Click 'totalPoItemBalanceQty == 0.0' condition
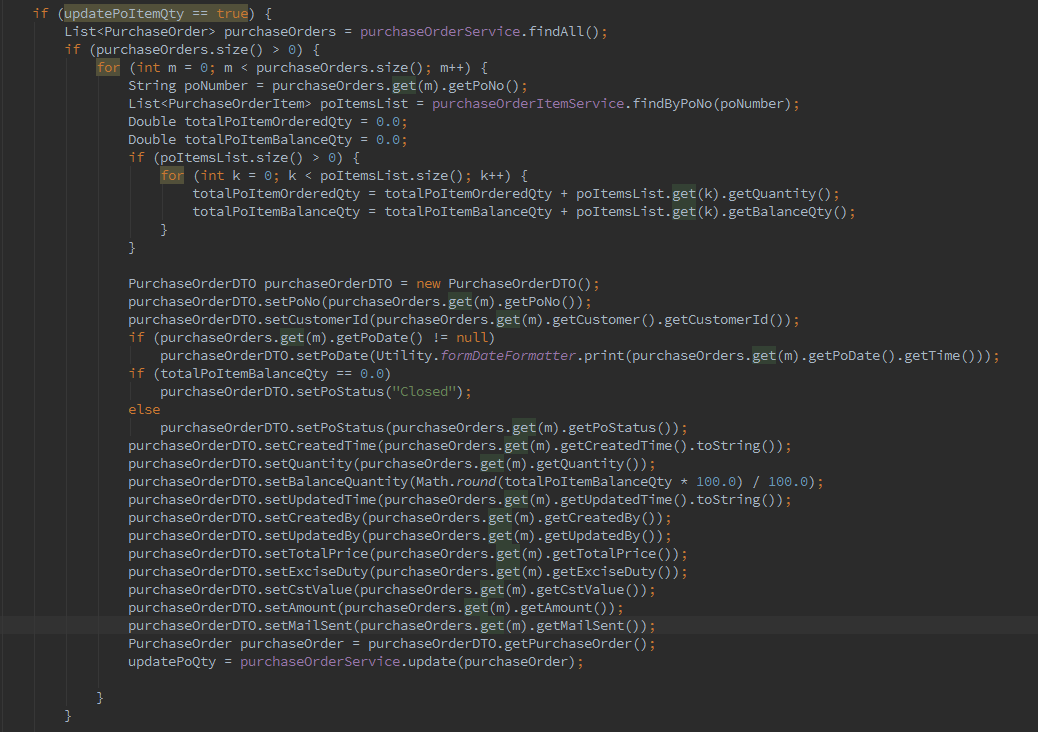 point(271,373)
